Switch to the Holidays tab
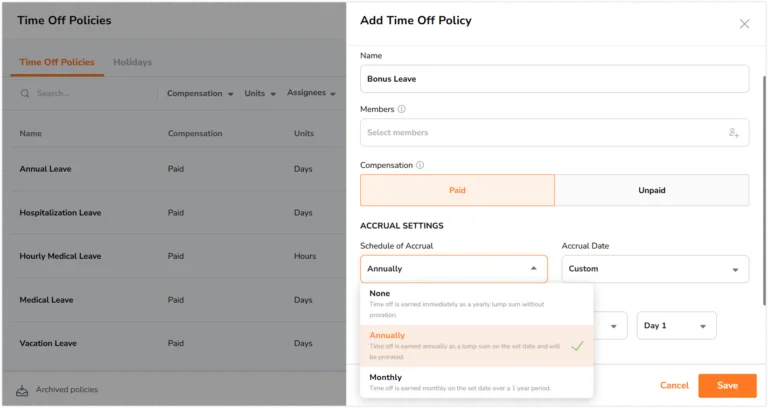The height and width of the screenshot is (408, 768). 132,62
